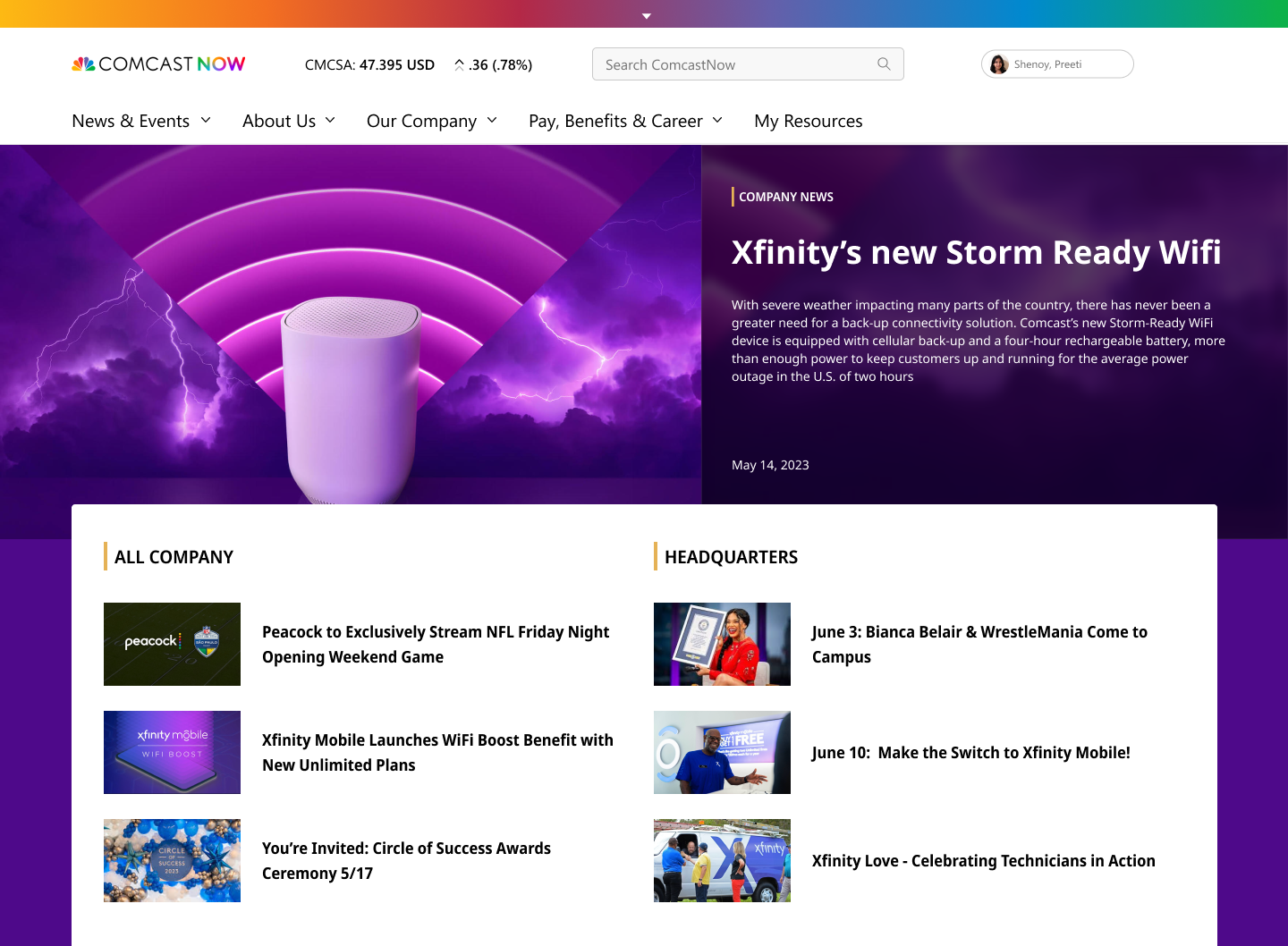Click the ALL COMPANY section heading
The height and width of the screenshot is (946, 1288).
point(174,557)
